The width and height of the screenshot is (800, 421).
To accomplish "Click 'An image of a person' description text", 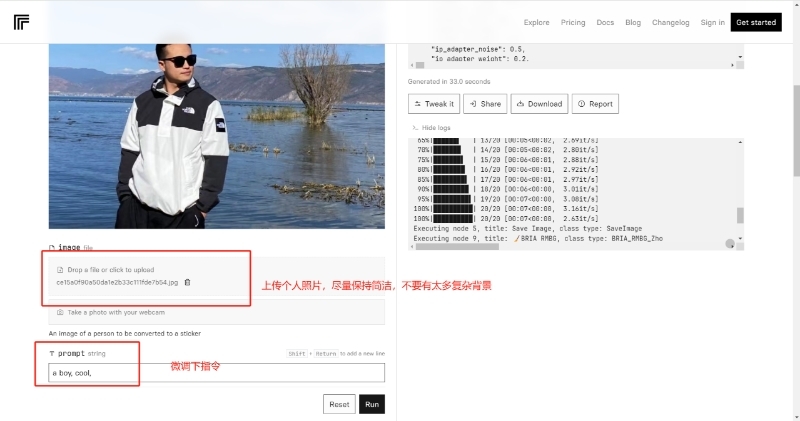I will 124,333.
